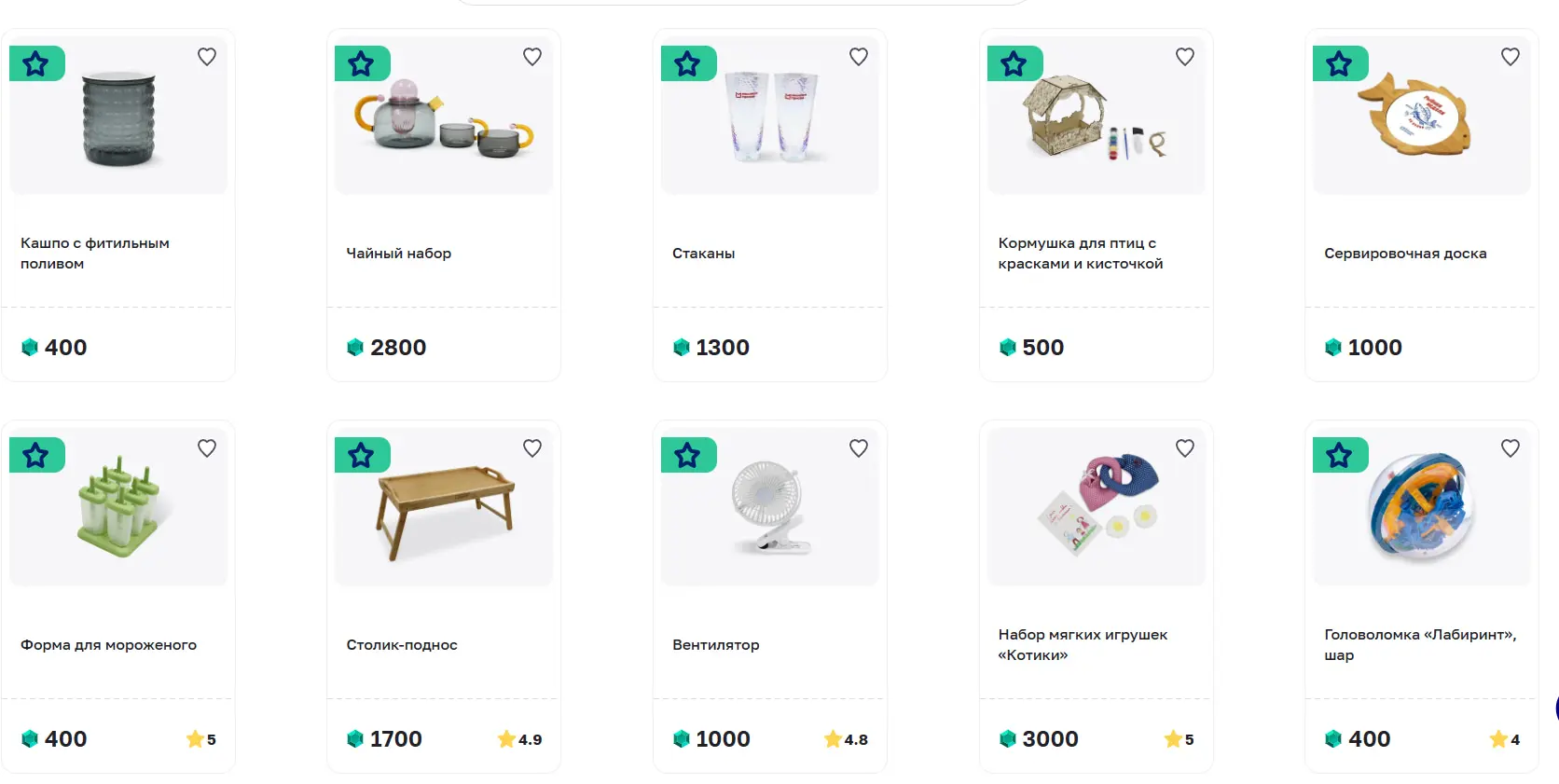Click the 4.9 rating star on Столик-поднос

506,739
